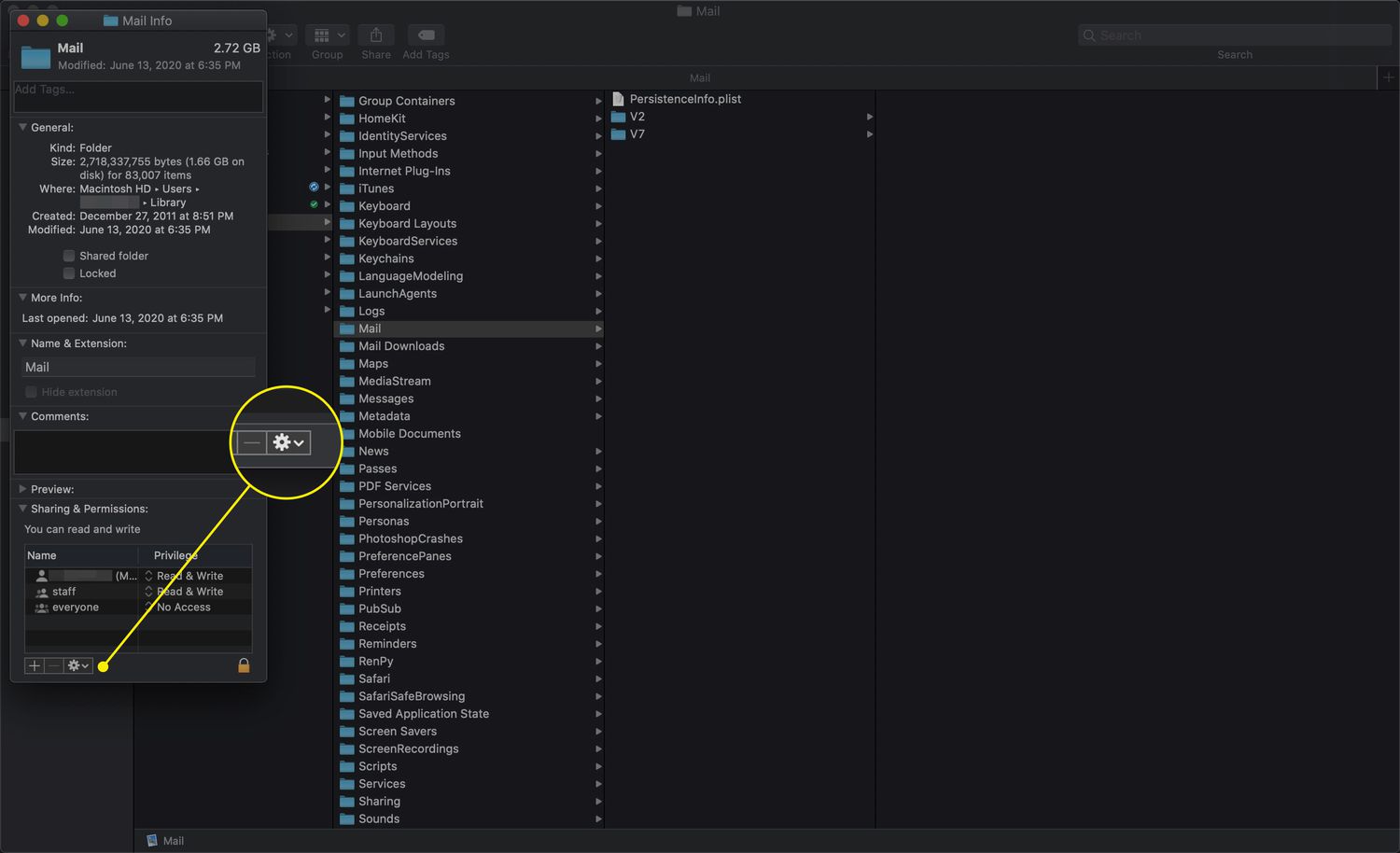Select the PhotoshopCrashes folder
Viewport: 1400px width, 853px height.
[469, 538]
